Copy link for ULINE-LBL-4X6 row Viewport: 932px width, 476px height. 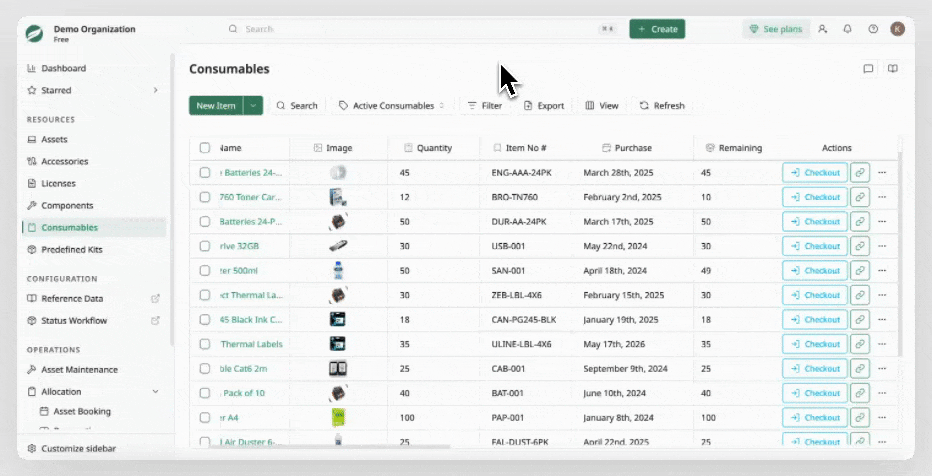[x=859, y=344]
